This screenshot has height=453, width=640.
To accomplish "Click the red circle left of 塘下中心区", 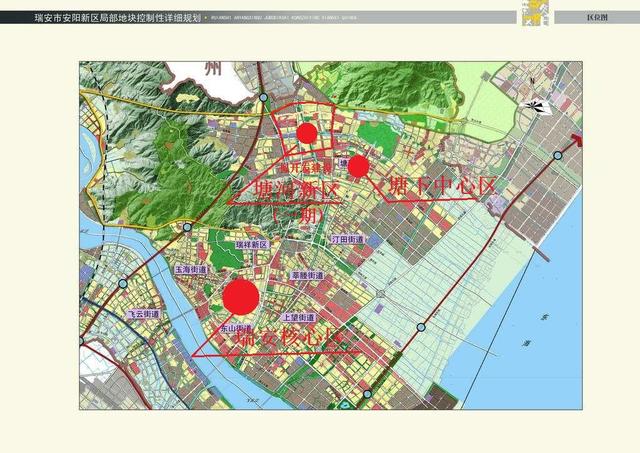I will [x=358, y=166].
